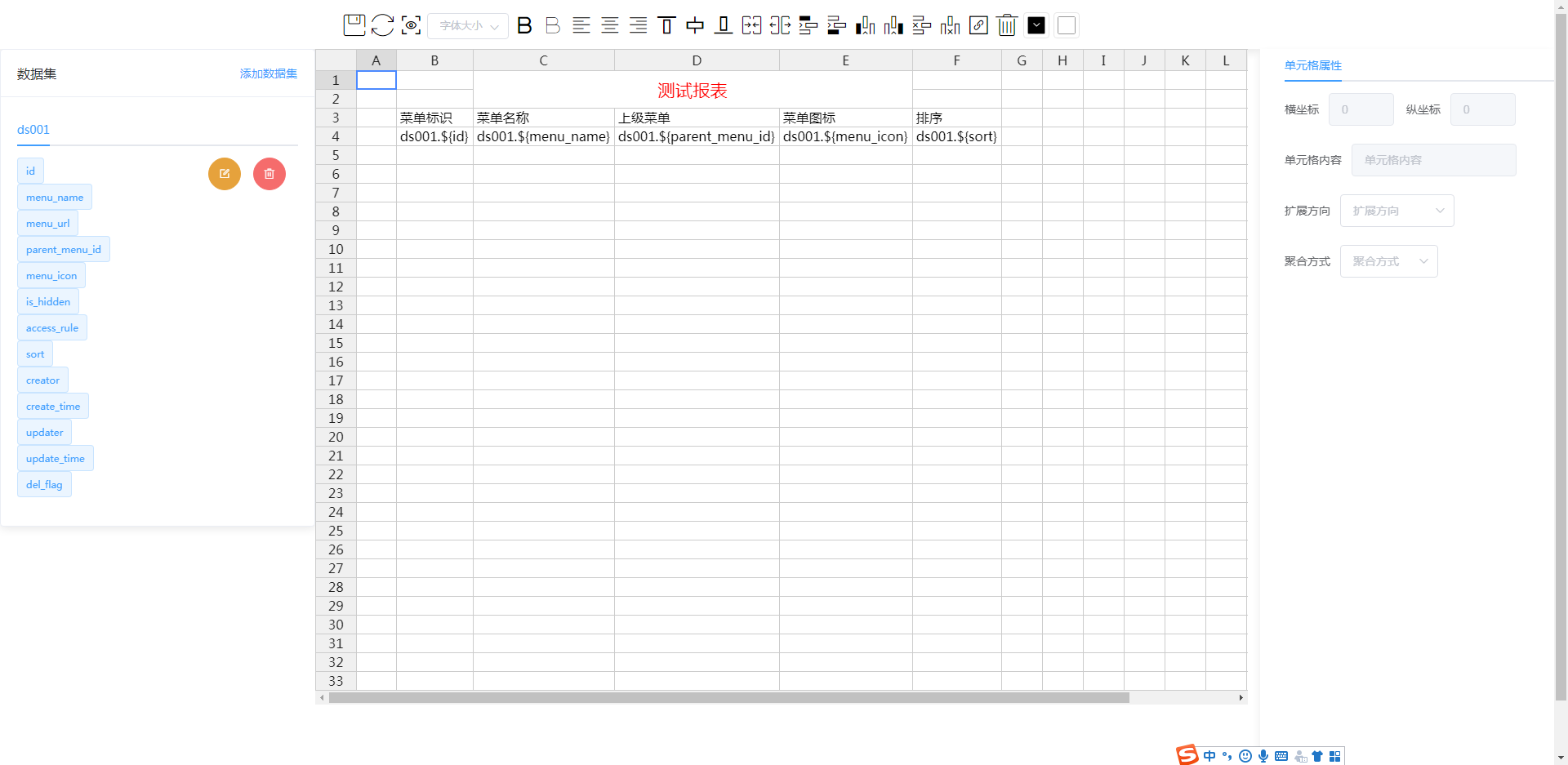Insert a row above icon
1568x765 pixels.
click(808, 25)
